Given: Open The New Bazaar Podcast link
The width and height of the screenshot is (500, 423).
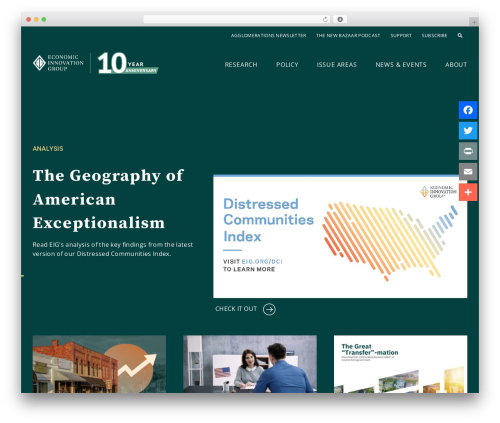Looking at the screenshot, I should [x=348, y=35].
